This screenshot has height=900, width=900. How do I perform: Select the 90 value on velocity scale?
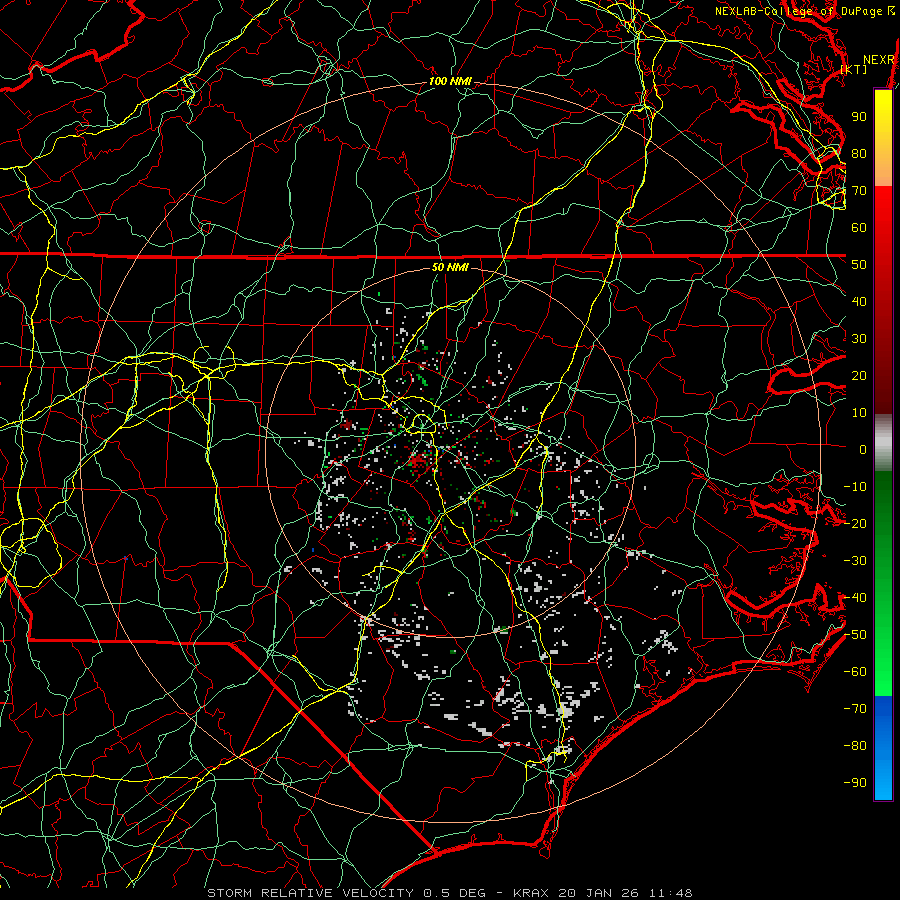coord(859,117)
